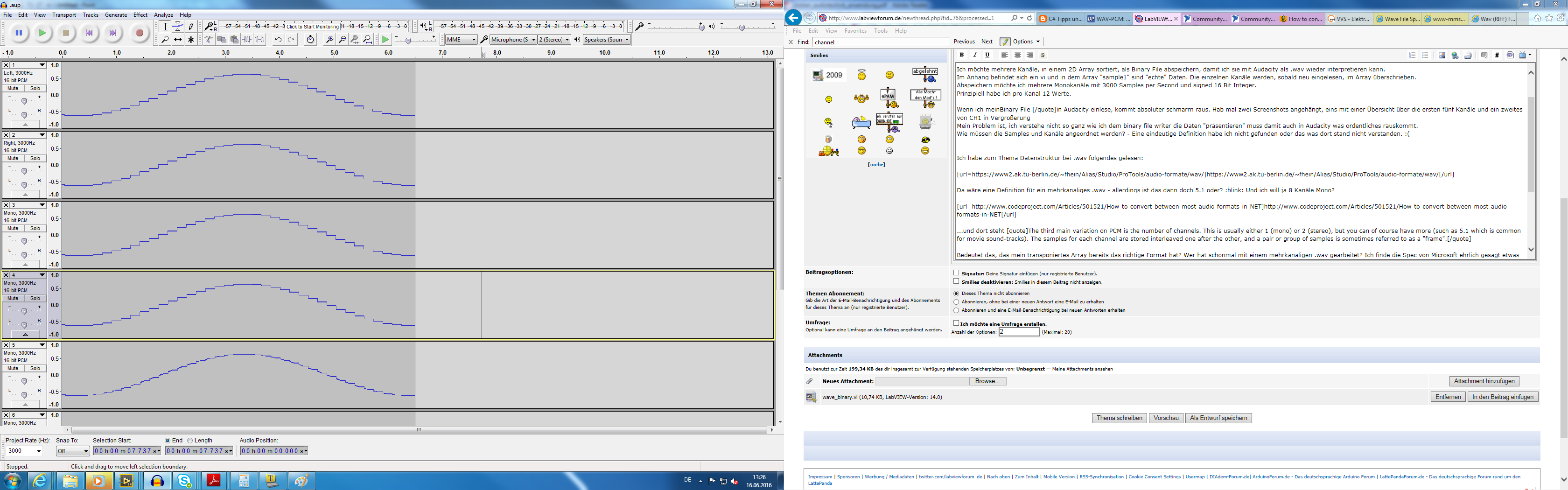Screen dimensions: 1568x490
Task: Click the Stop button in Audacity
Action: pyautogui.click(x=66, y=33)
